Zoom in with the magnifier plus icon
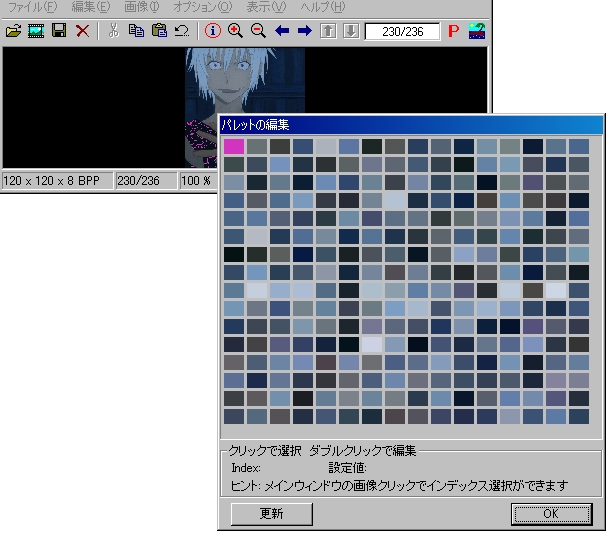This screenshot has height=533, width=609. tap(235, 31)
